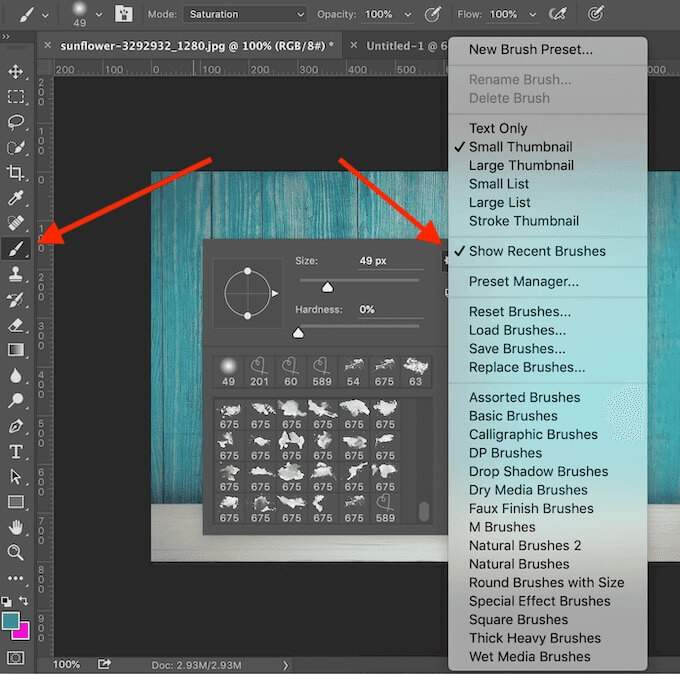Select the Lasso tool
680x674 pixels.
pyautogui.click(x=16, y=122)
